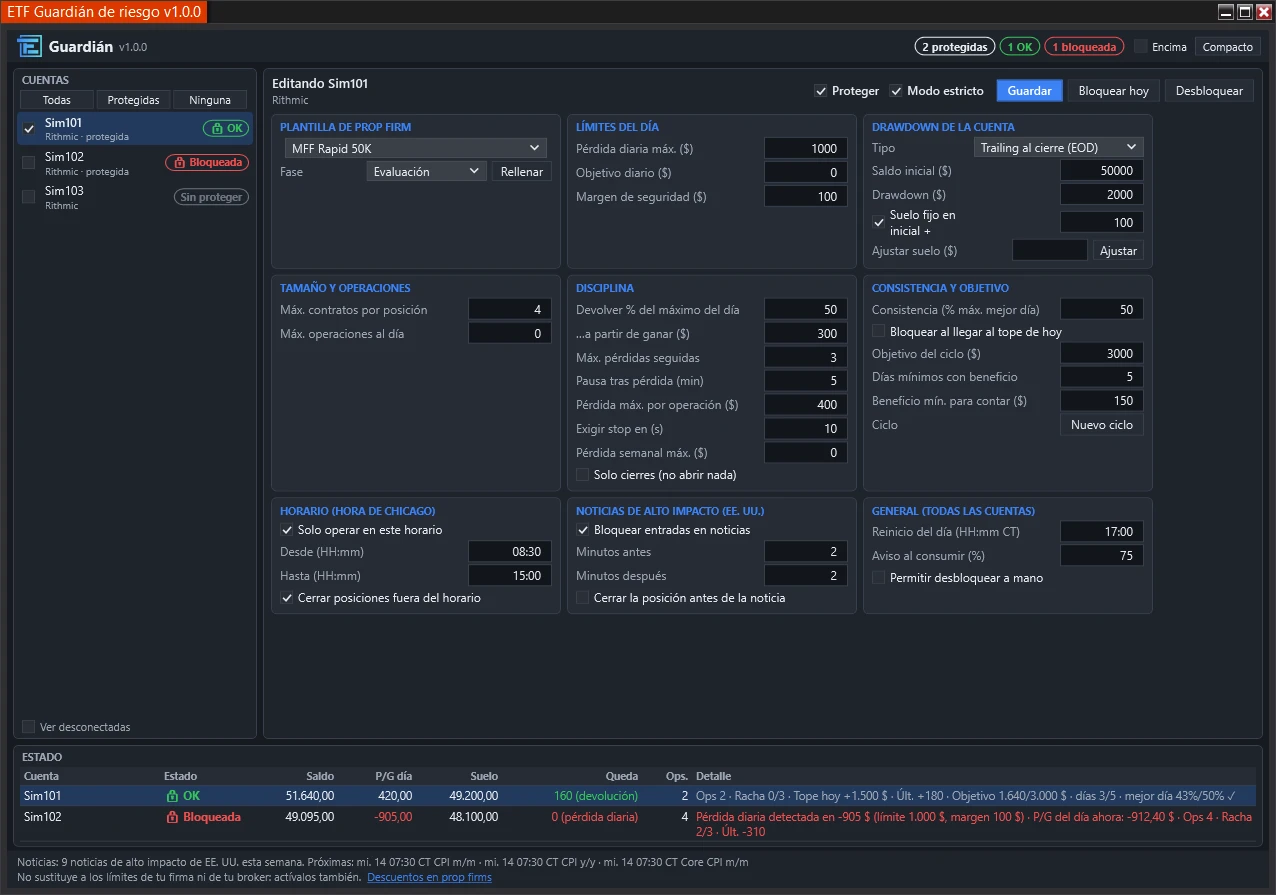Click the Drawdown ($) field
Image resolution: width=1276 pixels, height=895 pixels.
point(1102,195)
